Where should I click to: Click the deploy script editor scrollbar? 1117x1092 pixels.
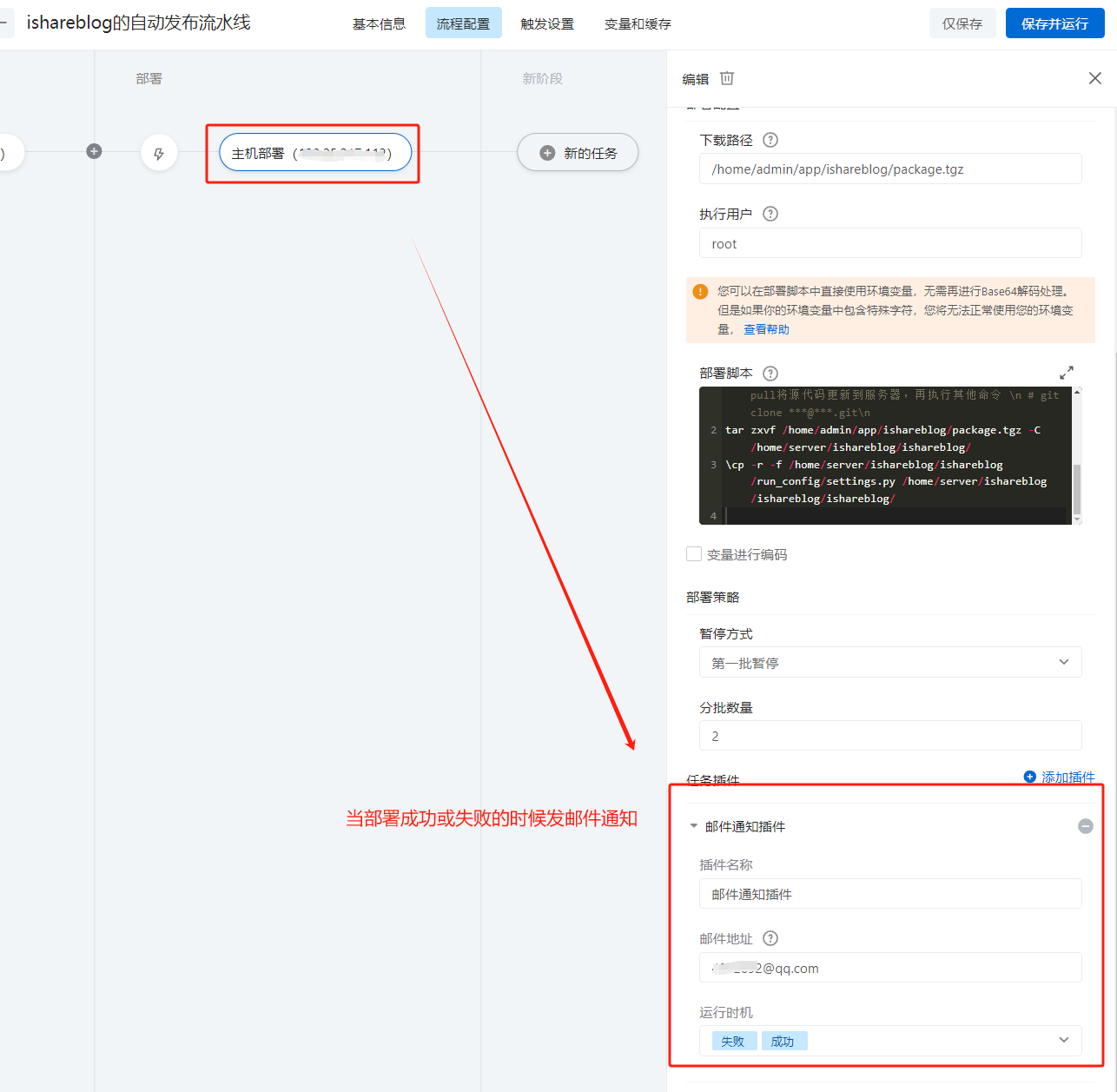[x=1077, y=489]
